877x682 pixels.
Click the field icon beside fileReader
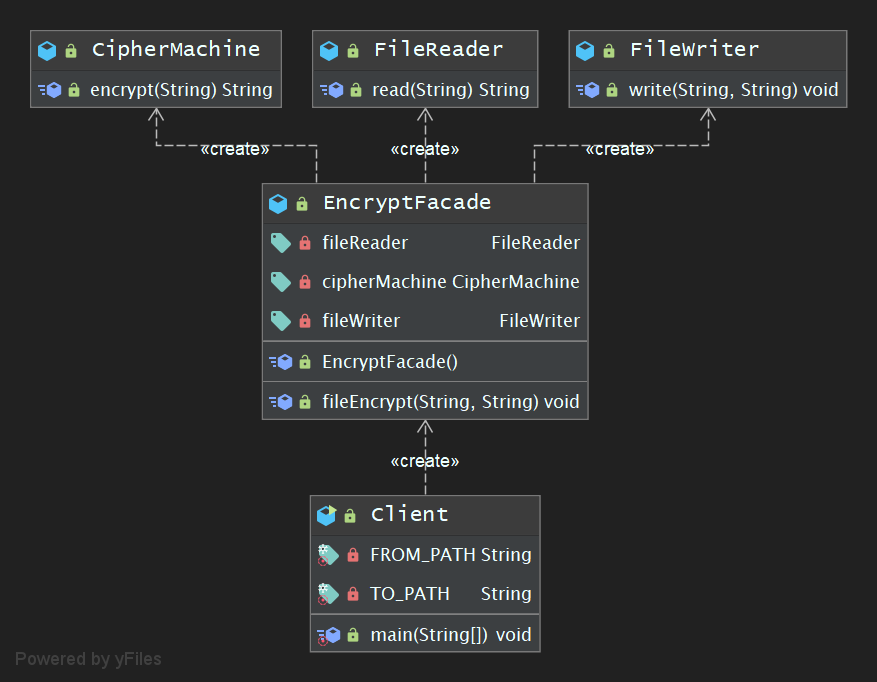click(x=280, y=243)
